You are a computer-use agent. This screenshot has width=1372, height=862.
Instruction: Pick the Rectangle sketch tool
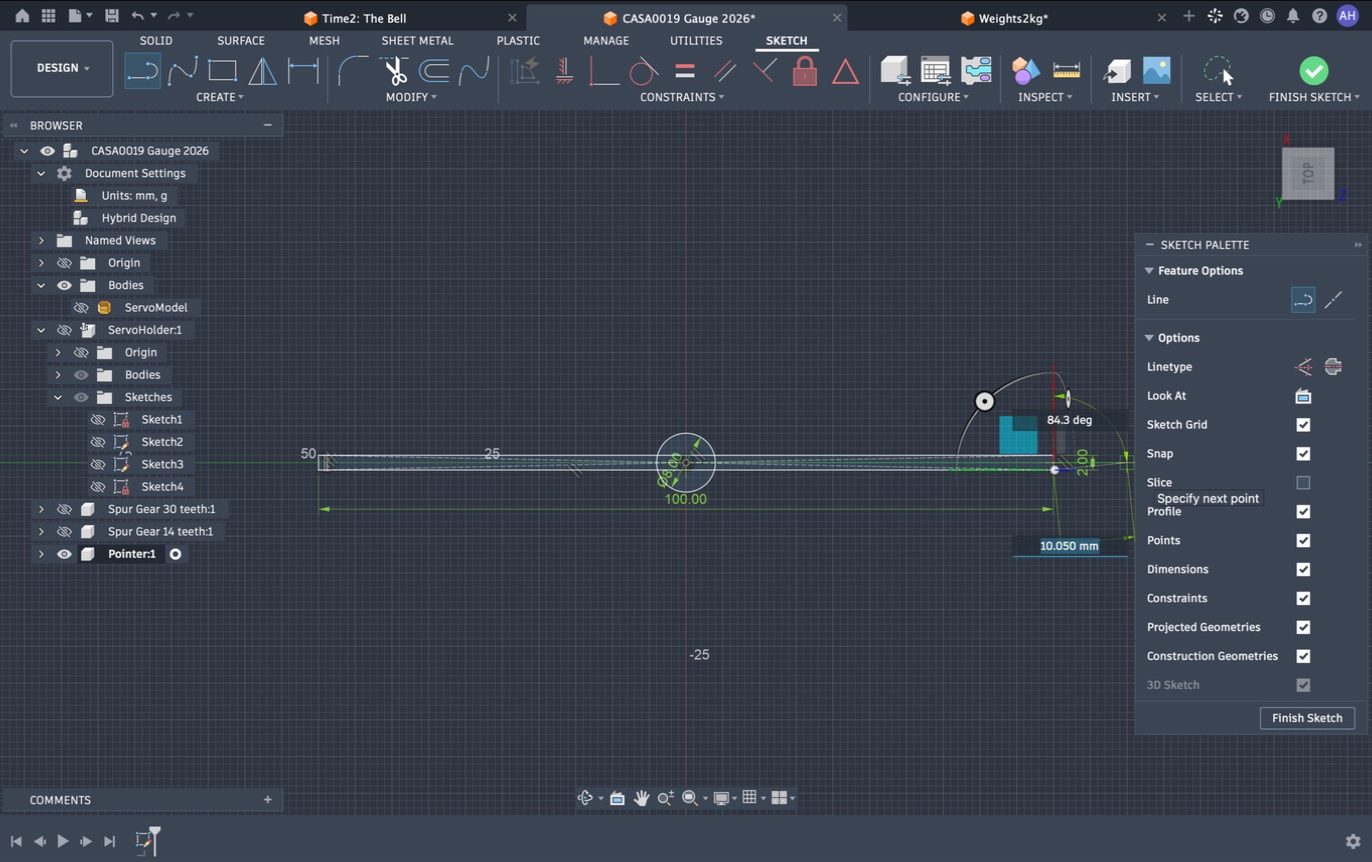click(222, 71)
